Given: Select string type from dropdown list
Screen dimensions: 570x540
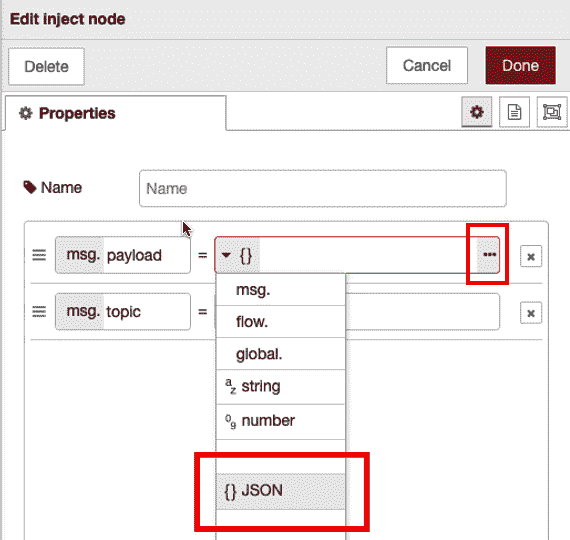Looking at the screenshot, I should pyautogui.click(x=280, y=387).
